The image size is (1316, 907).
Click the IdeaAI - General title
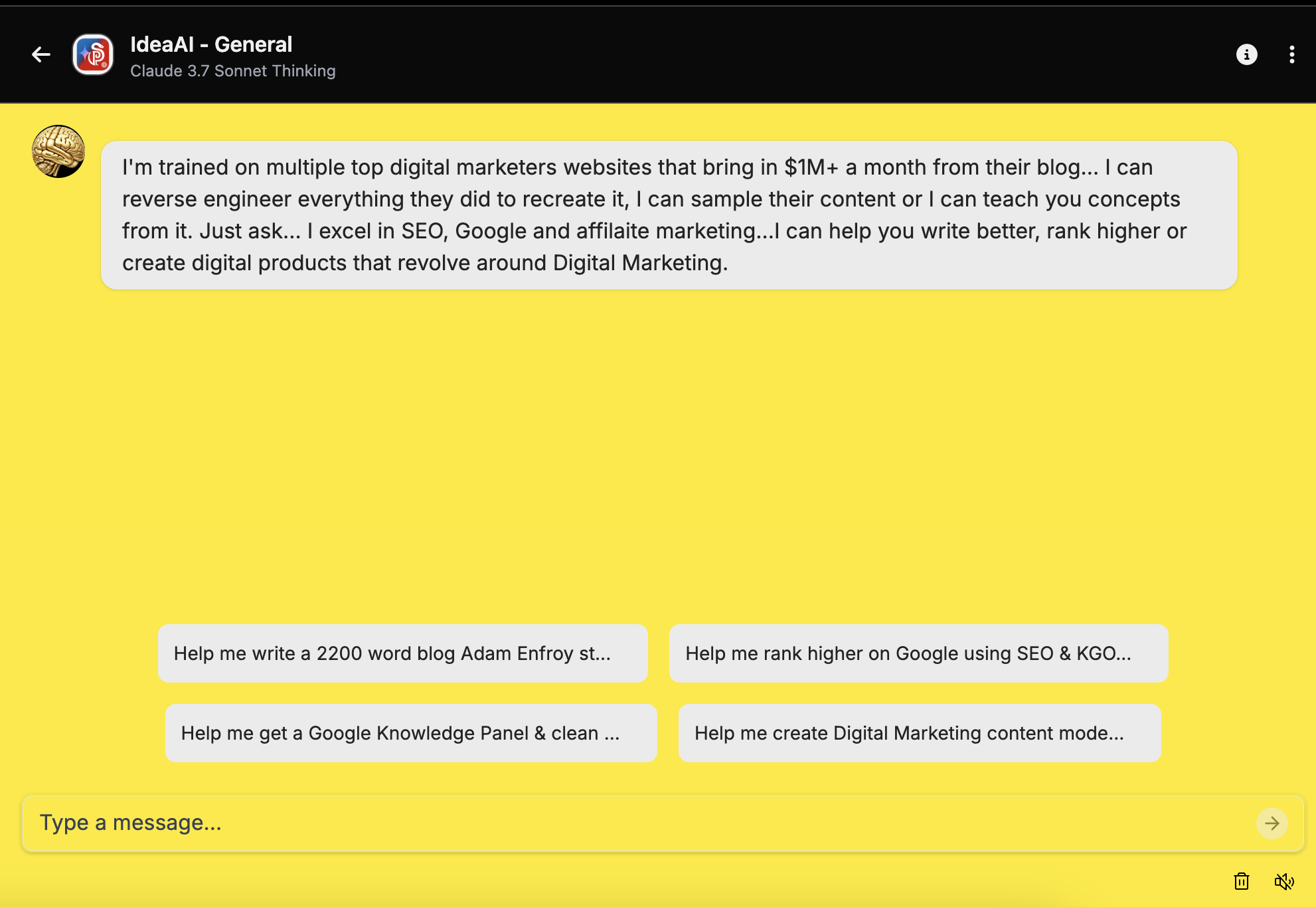(x=211, y=44)
